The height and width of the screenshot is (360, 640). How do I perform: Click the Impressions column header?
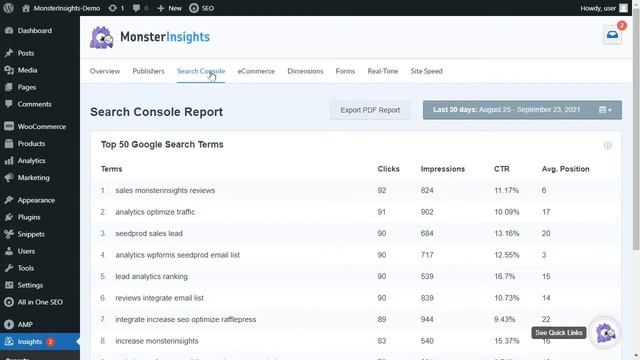443,169
